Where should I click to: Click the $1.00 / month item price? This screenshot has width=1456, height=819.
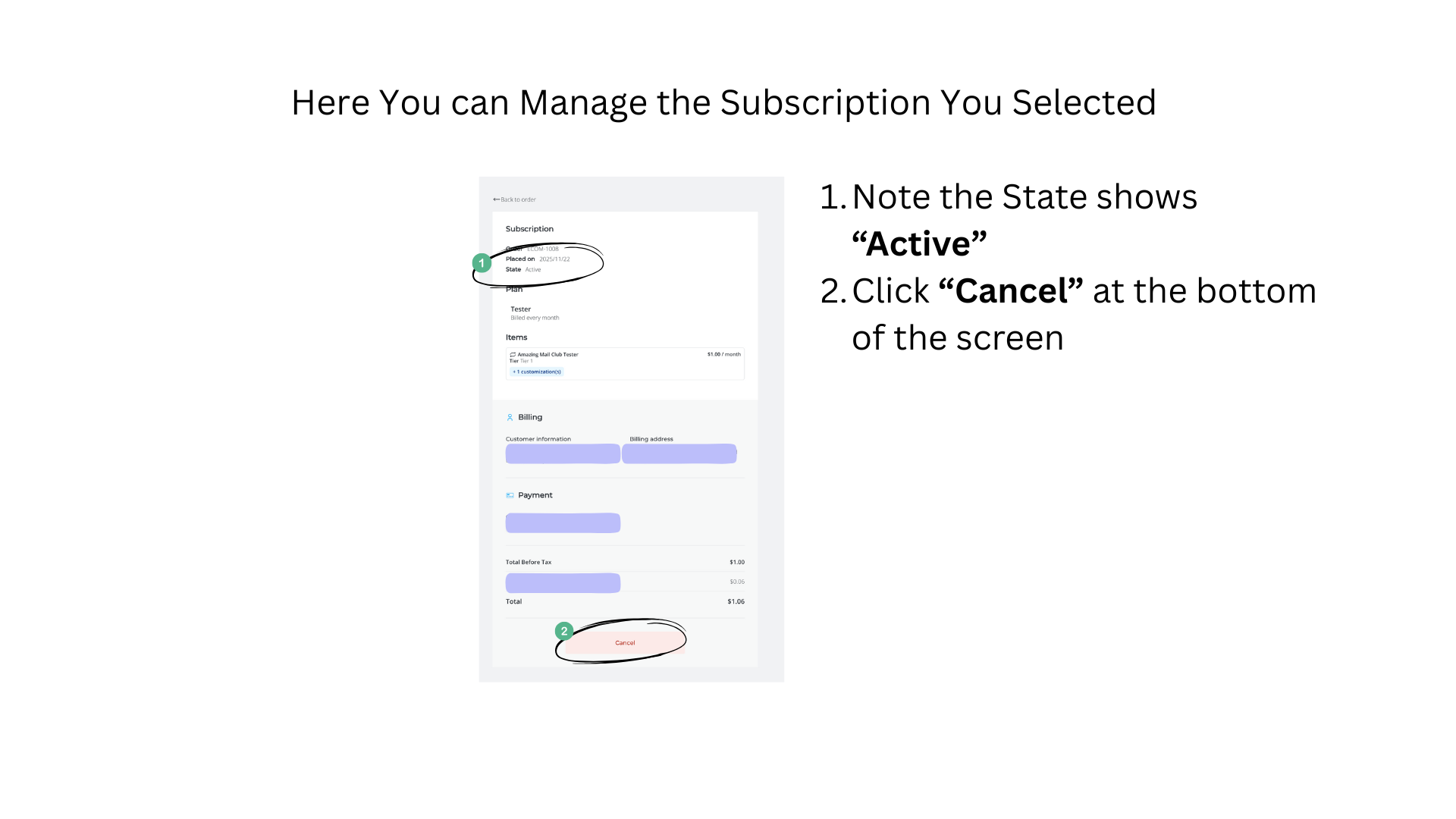723,354
